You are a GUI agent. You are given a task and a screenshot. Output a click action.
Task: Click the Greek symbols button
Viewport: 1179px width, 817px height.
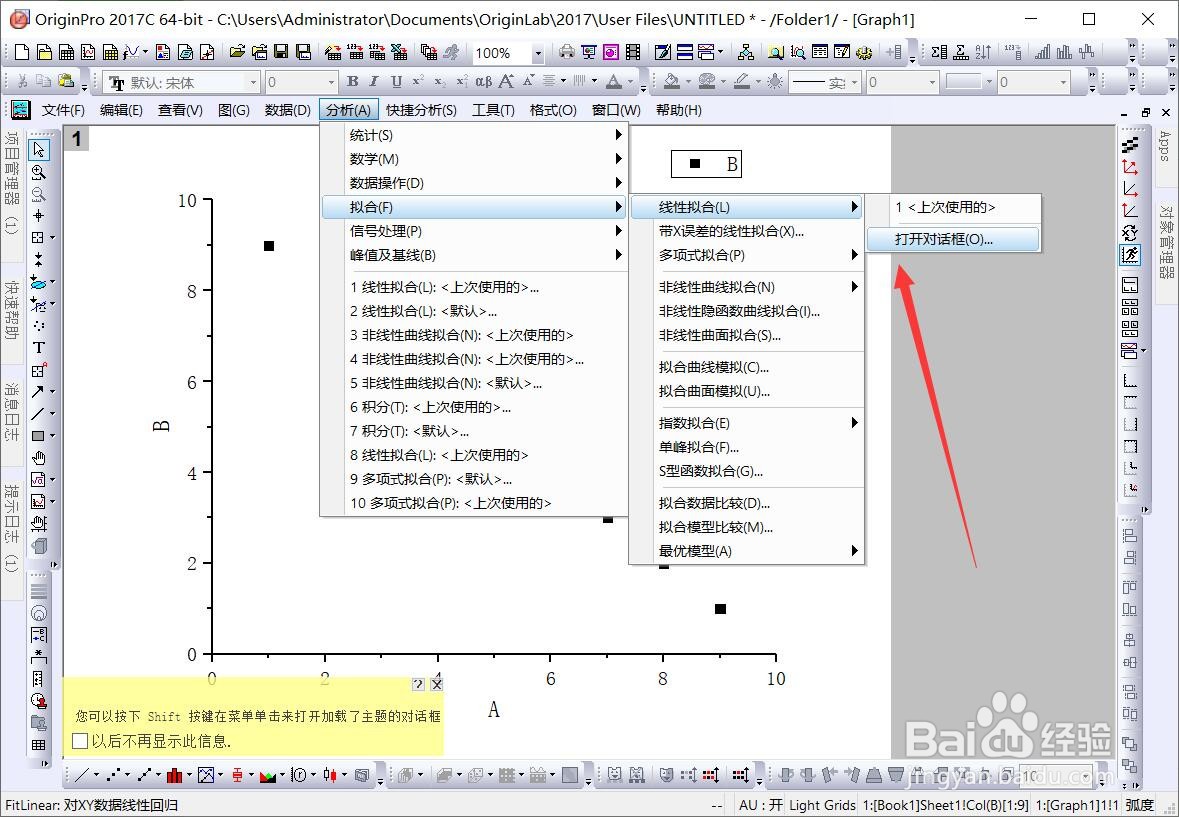[x=483, y=81]
